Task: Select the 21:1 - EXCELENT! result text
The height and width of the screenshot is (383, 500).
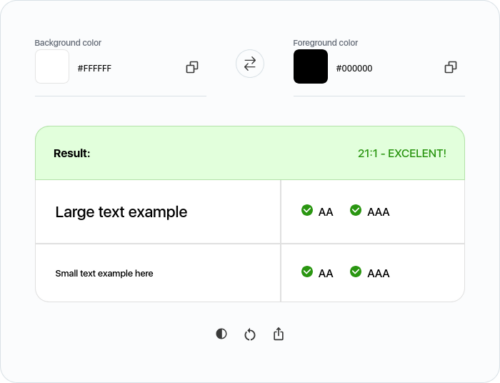Action: [402, 153]
